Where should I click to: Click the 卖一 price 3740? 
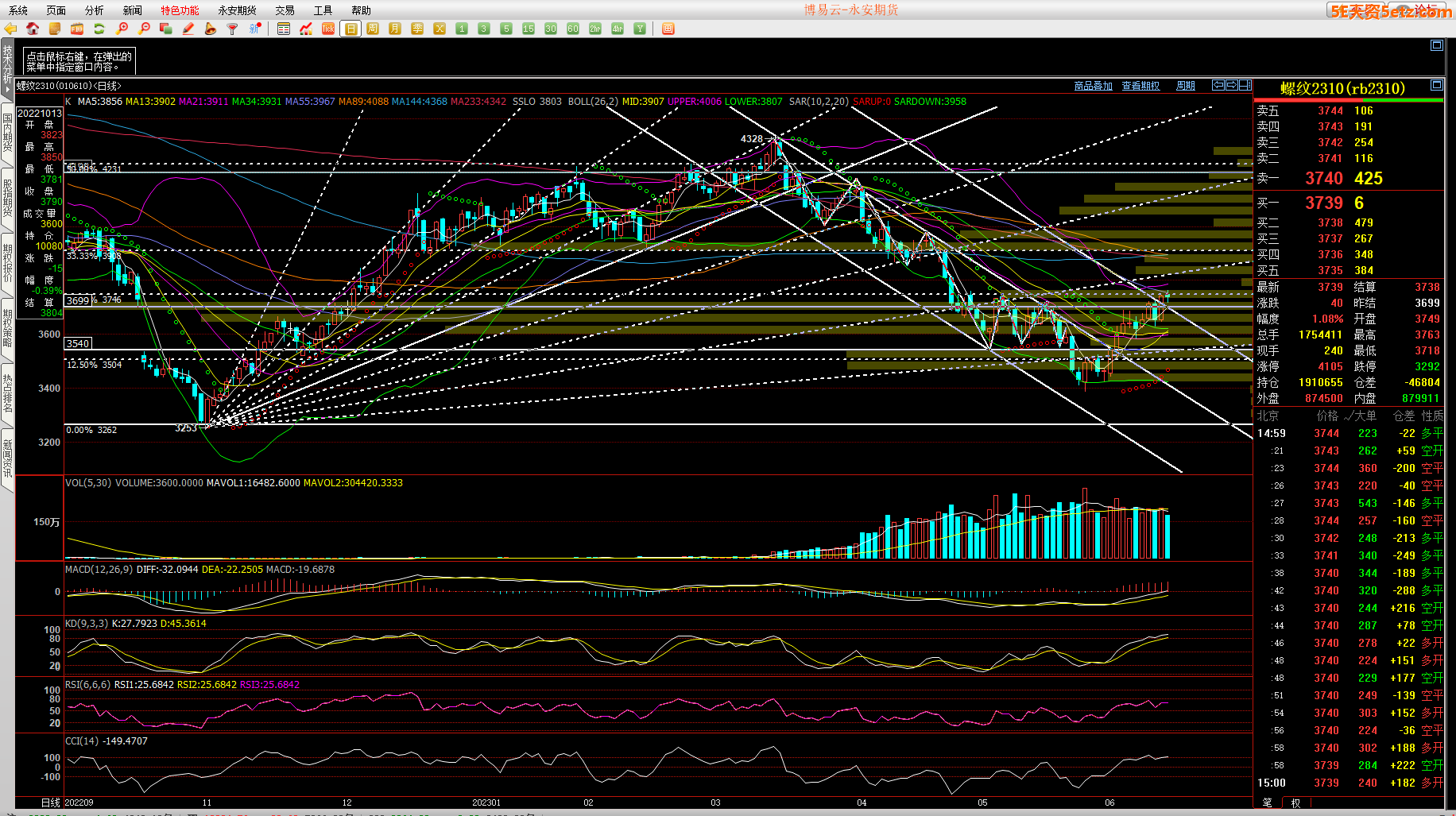pyautogui.click(x=1324, y=179)
